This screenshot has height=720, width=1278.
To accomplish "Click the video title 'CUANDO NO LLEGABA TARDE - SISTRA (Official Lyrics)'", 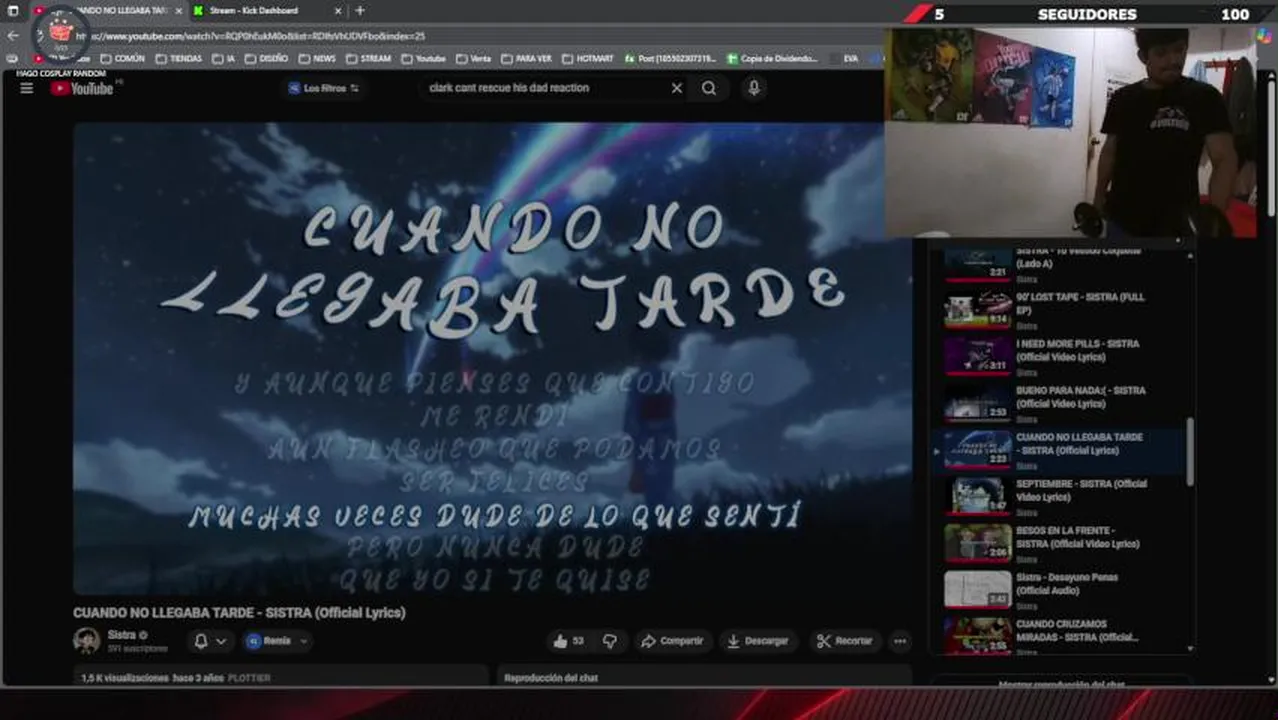I will pos(239,613).
